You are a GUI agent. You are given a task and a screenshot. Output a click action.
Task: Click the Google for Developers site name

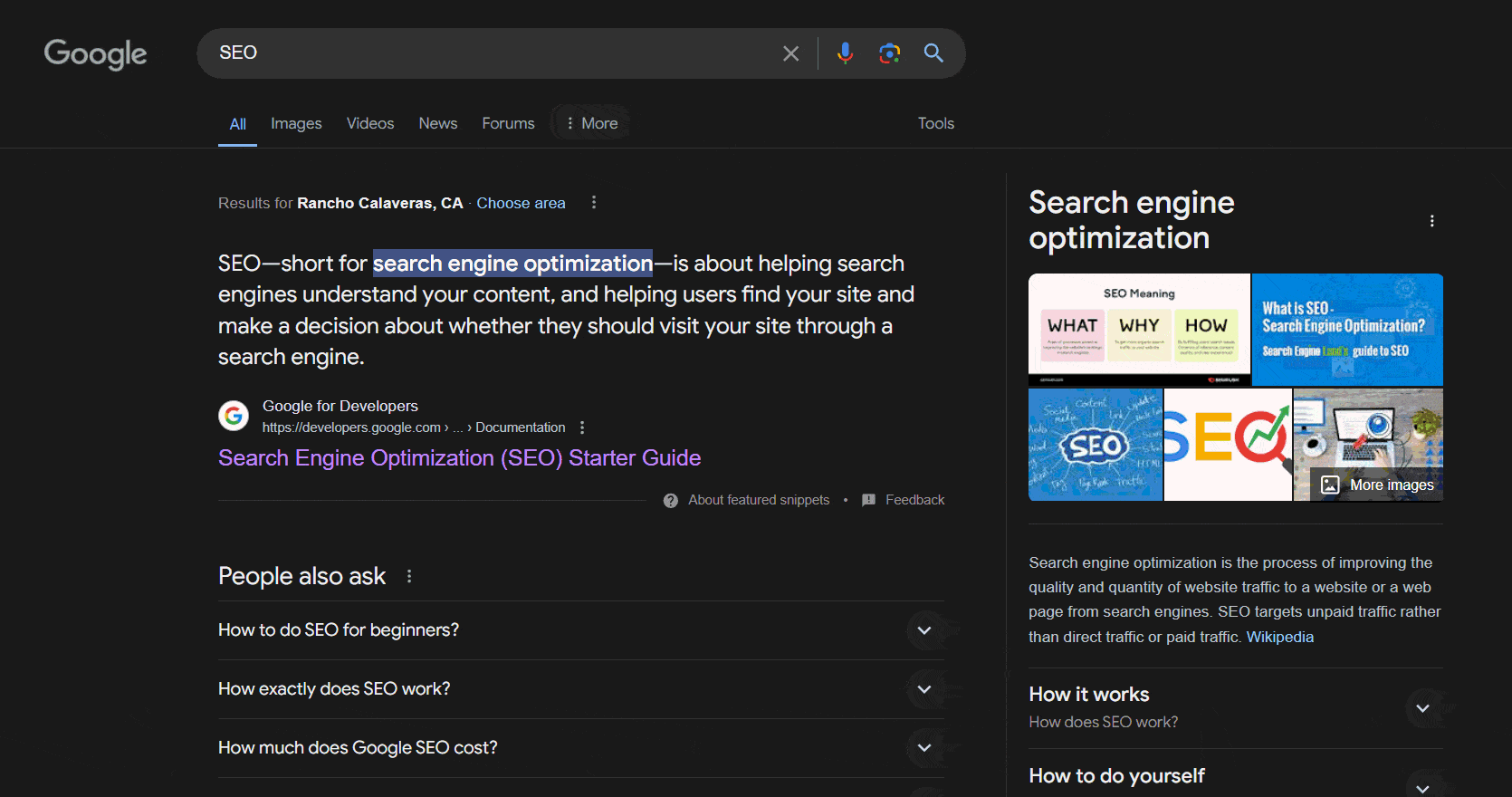click(340, 406)
